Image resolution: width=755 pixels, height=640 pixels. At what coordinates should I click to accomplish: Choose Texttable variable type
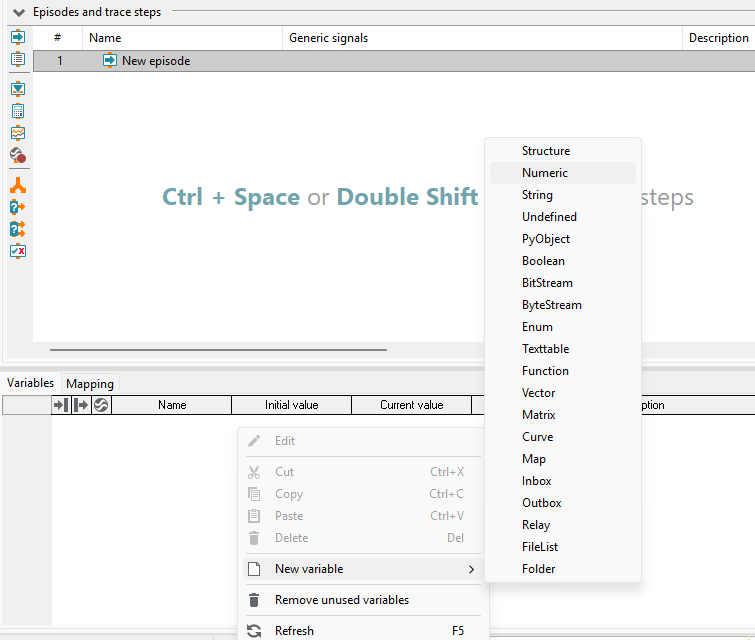tap(562, 349)
